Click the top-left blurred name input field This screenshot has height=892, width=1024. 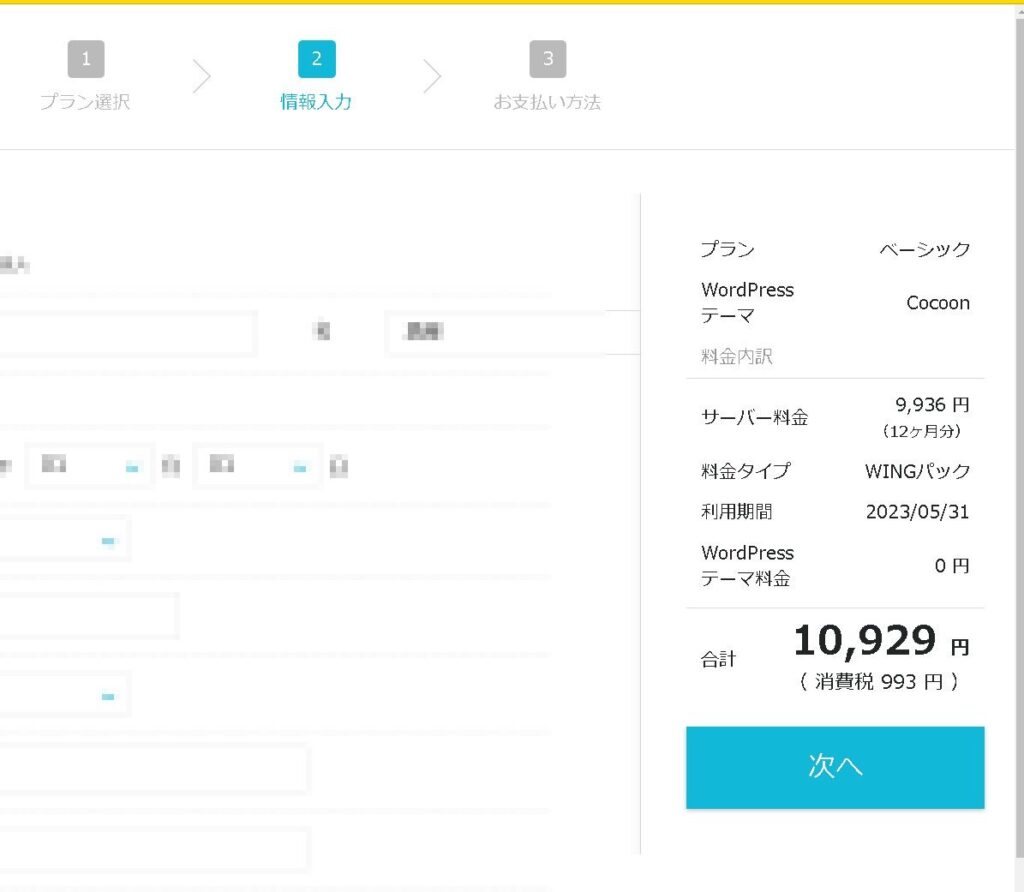click(125, 333)
